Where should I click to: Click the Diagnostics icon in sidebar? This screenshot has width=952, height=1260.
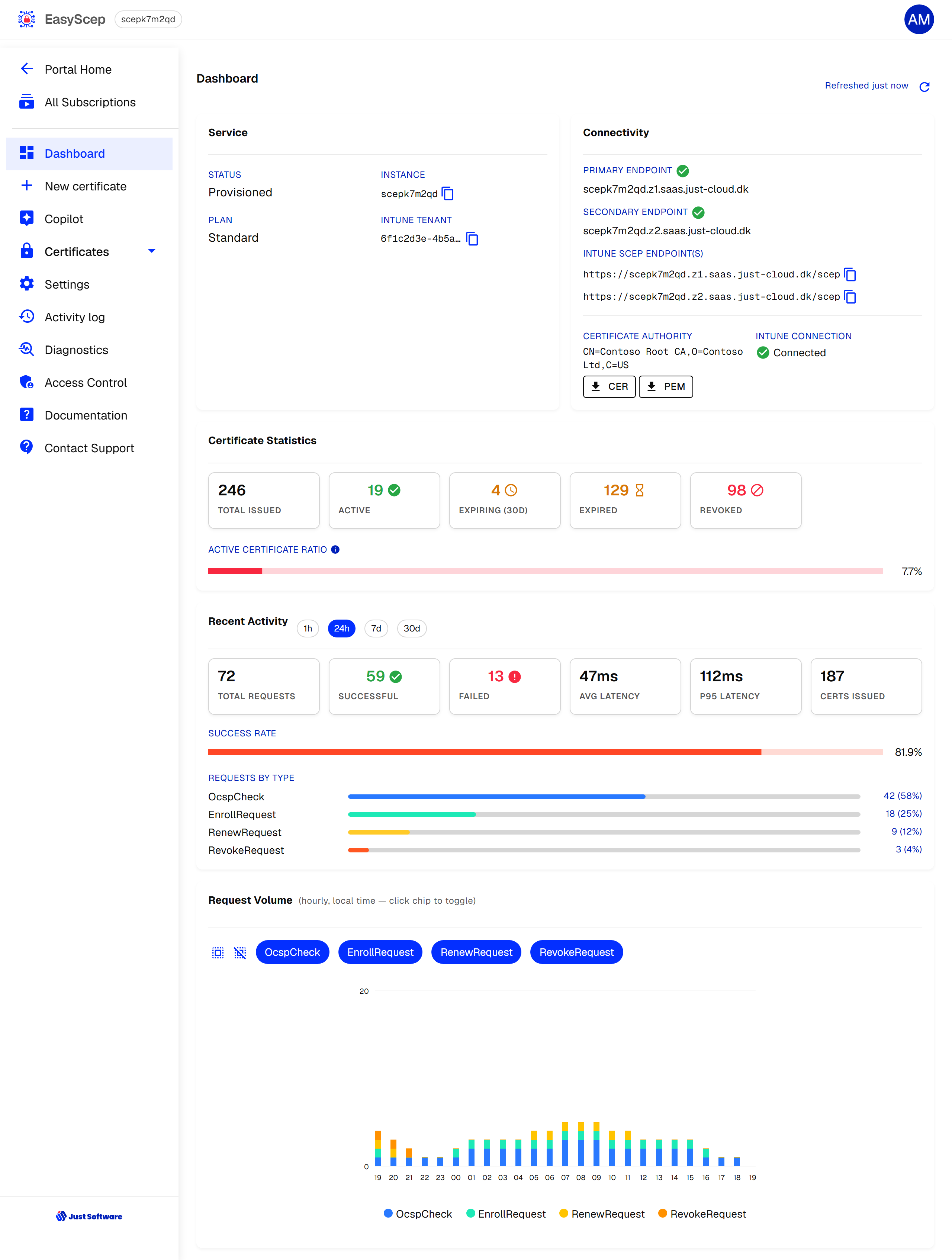point(27,349)
